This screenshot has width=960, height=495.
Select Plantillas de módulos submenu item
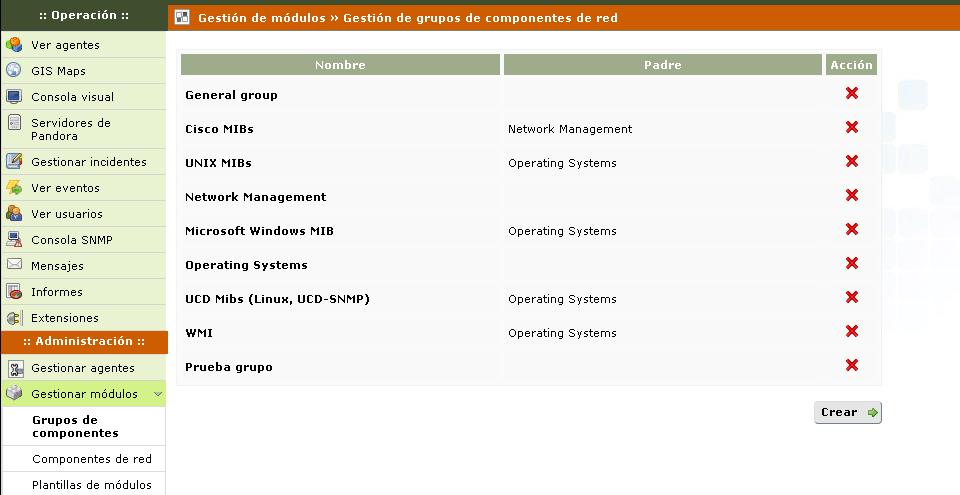pyautogui.click(x=91, y=485)
